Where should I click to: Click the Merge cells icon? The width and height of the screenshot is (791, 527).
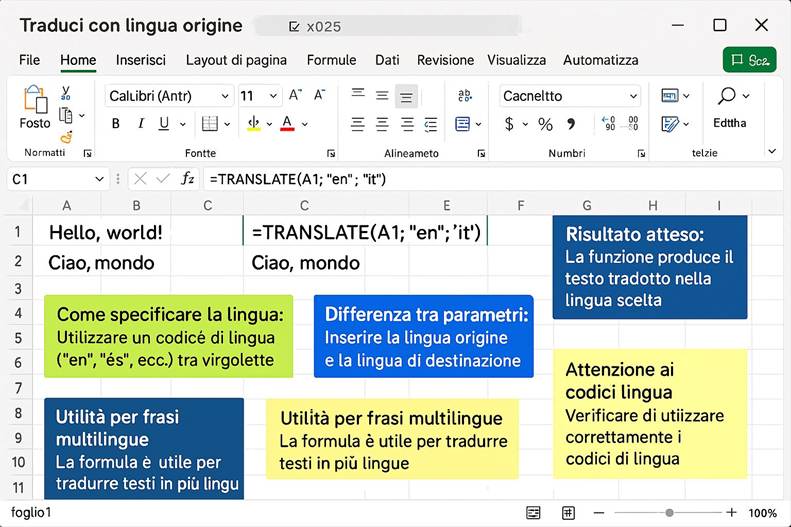(463, 124)
